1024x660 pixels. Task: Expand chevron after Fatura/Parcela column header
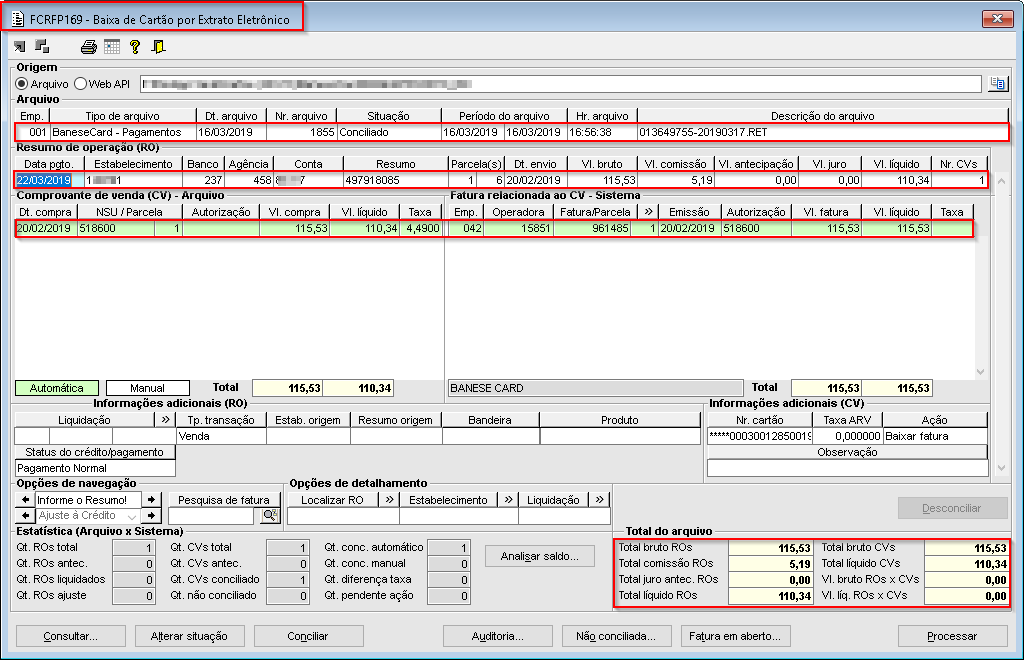tap(648, 212)
